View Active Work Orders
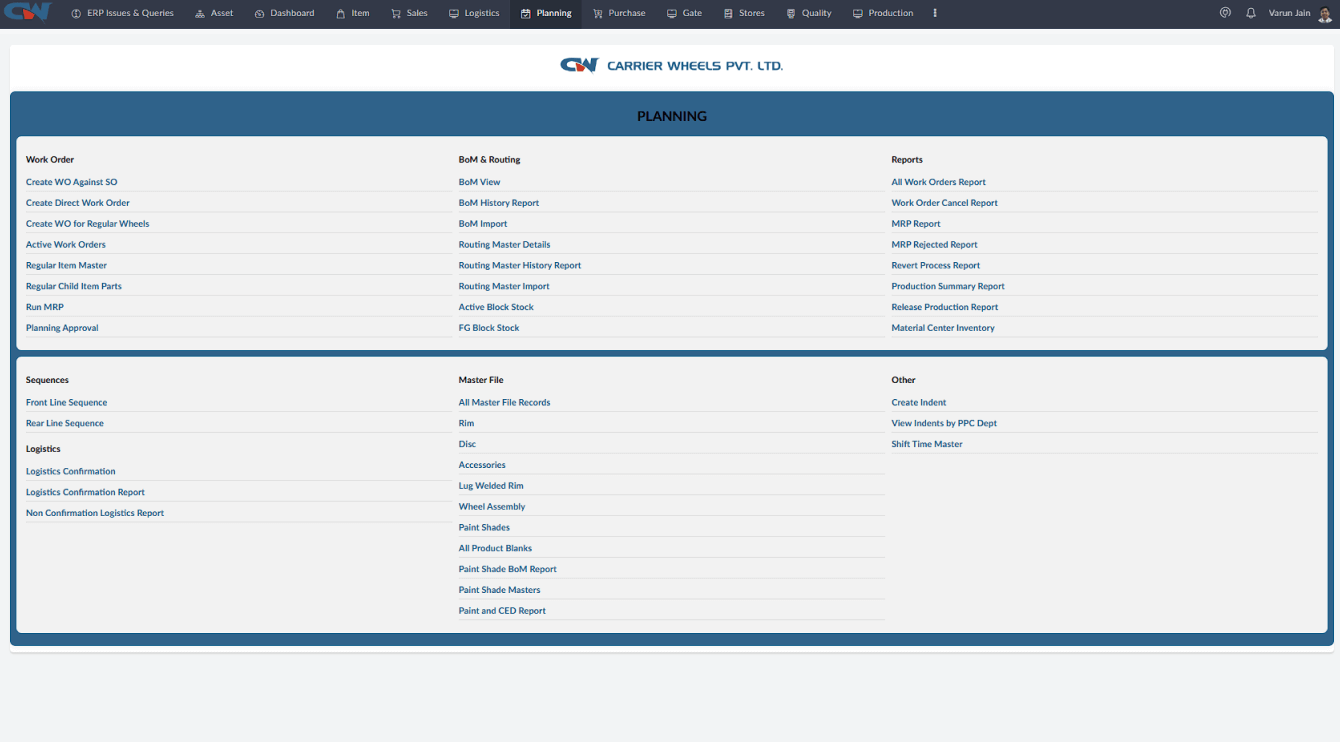The width and height of the screenshot is (1340, 742). [x=66, y=245]
